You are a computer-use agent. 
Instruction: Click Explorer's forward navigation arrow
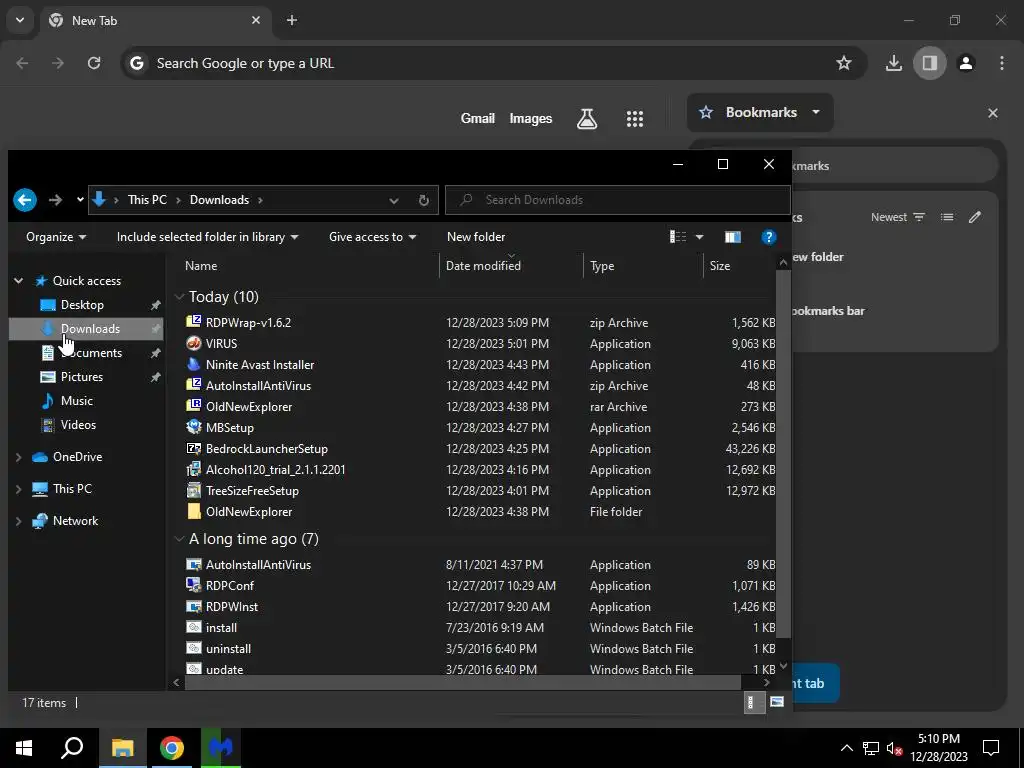56,200
